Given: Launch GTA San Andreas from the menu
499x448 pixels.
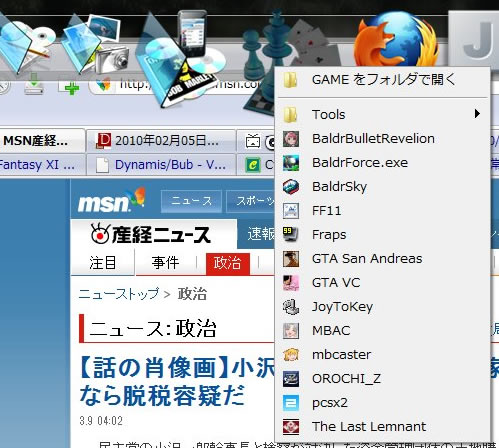Looking at the screenshot, I should click(382, 259).
